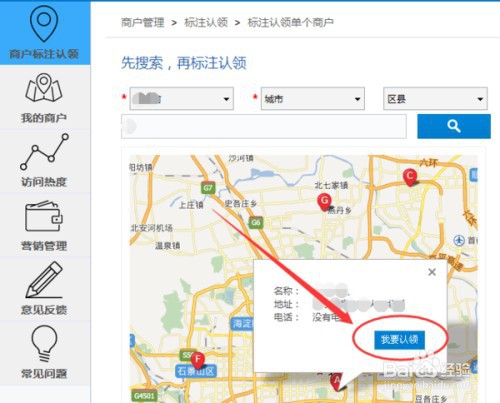Click 史各庄乡 label on map
This screenshot has height=403, width=500.
[x=240, y=203]
